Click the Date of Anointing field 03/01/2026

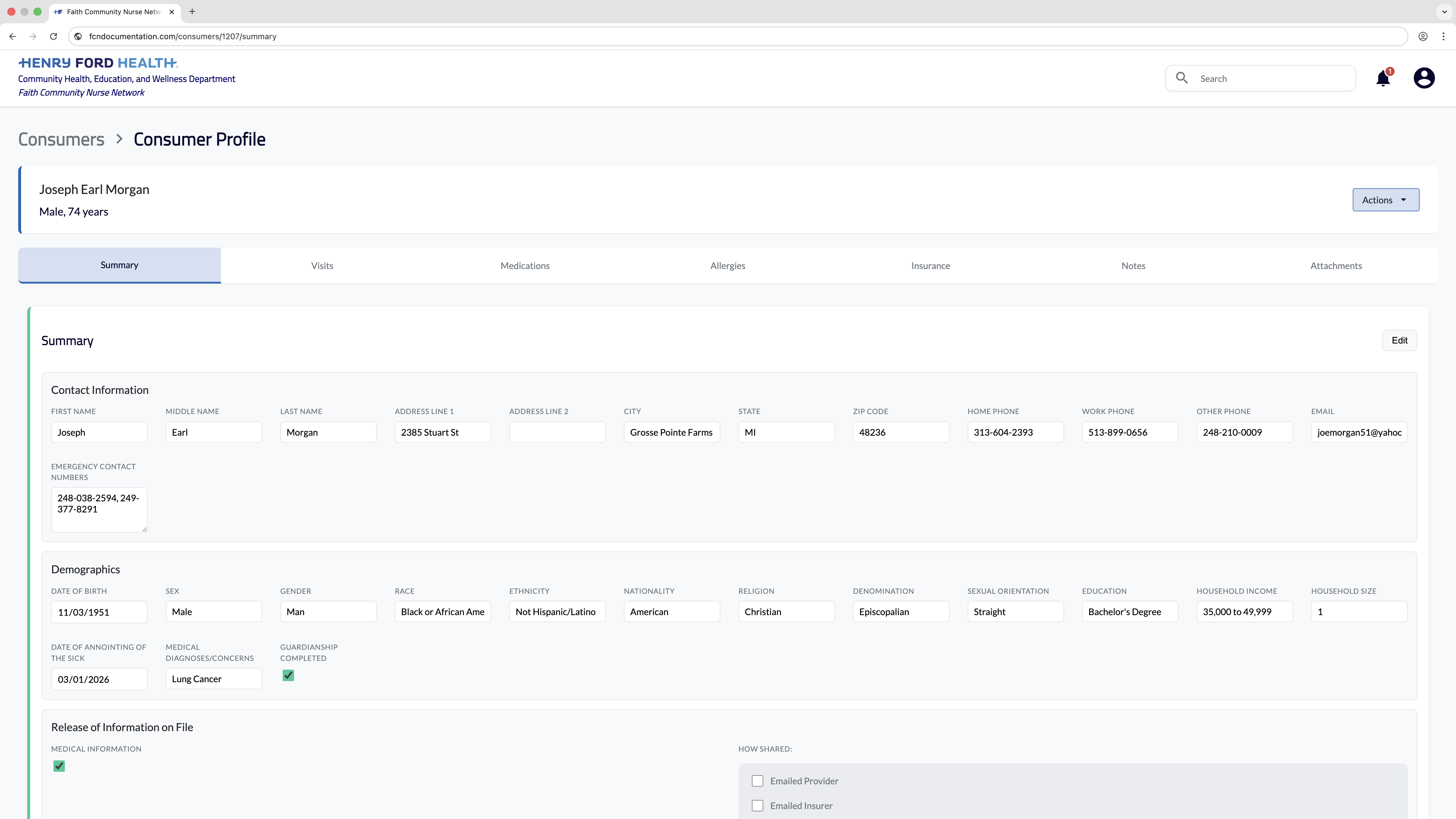coord(99,679)
